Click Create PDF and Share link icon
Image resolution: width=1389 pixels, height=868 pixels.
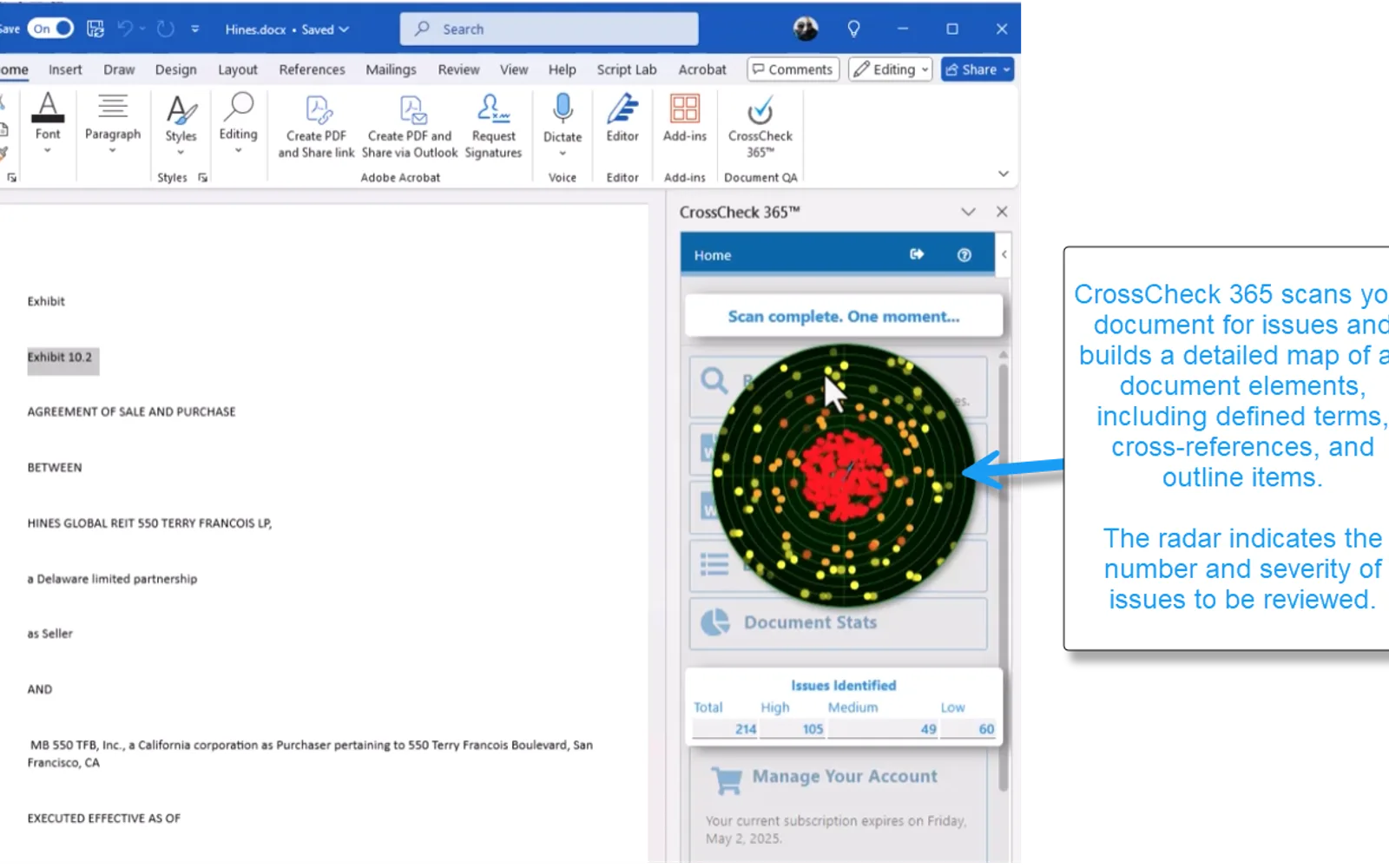pos(317,110)
